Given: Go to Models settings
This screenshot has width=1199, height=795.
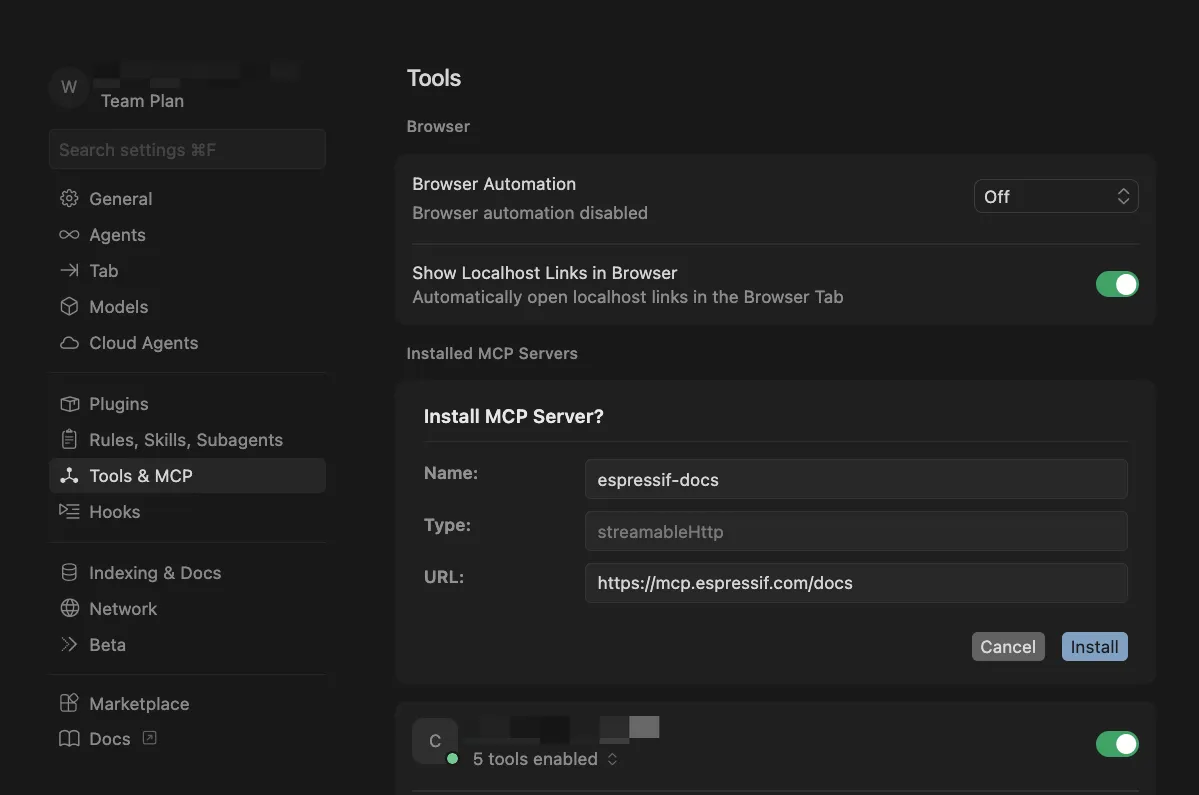Looking at the screenshot, I should tap(187, 307).
